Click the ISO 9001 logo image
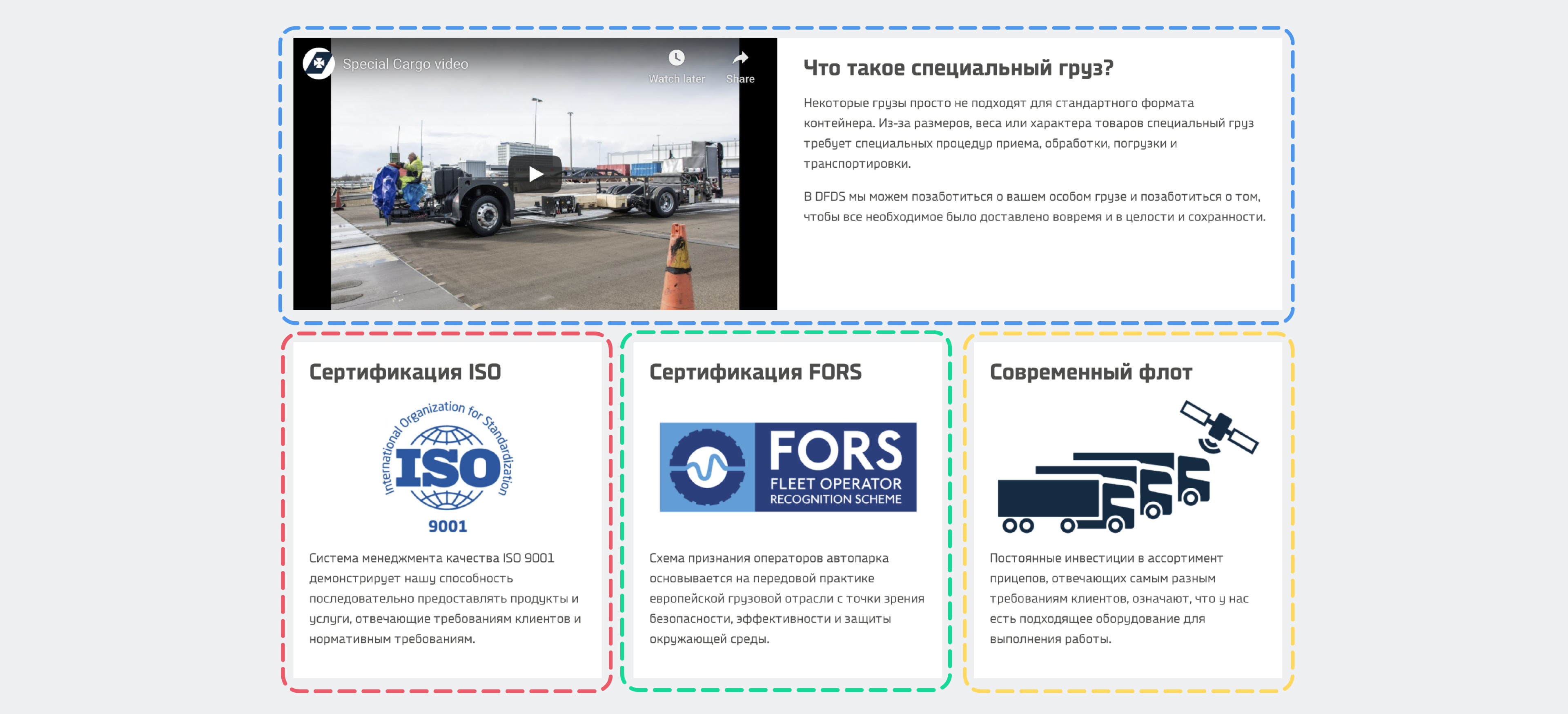This screenshot has width=1568, height=714. coord(448,467)
